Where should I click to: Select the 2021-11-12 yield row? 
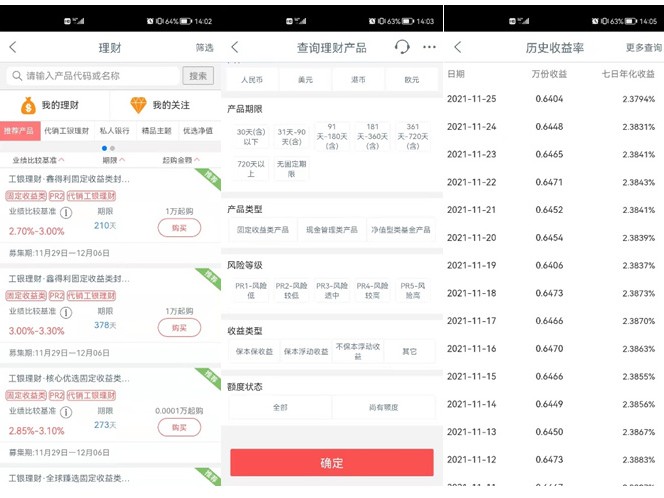(x=553, y=459)
